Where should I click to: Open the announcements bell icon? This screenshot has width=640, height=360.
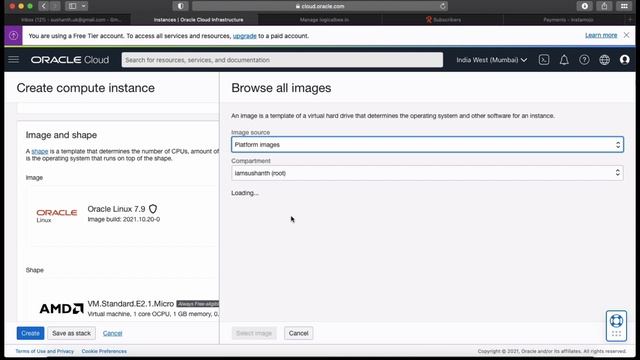[x=564, y=60]
